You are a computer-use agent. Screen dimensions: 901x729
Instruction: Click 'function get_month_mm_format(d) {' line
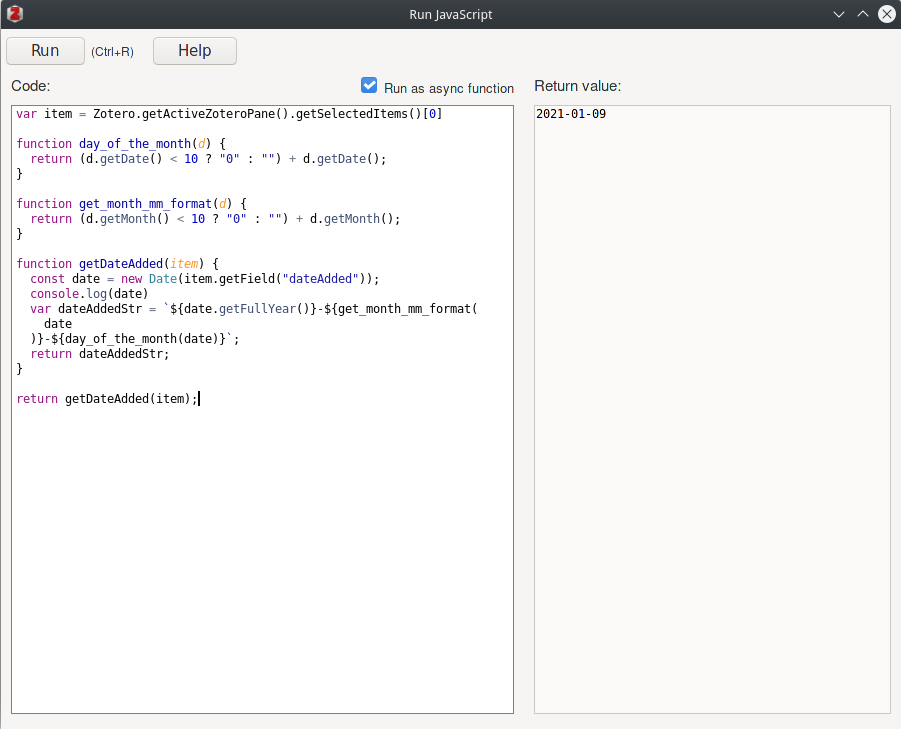coord(132,203)
